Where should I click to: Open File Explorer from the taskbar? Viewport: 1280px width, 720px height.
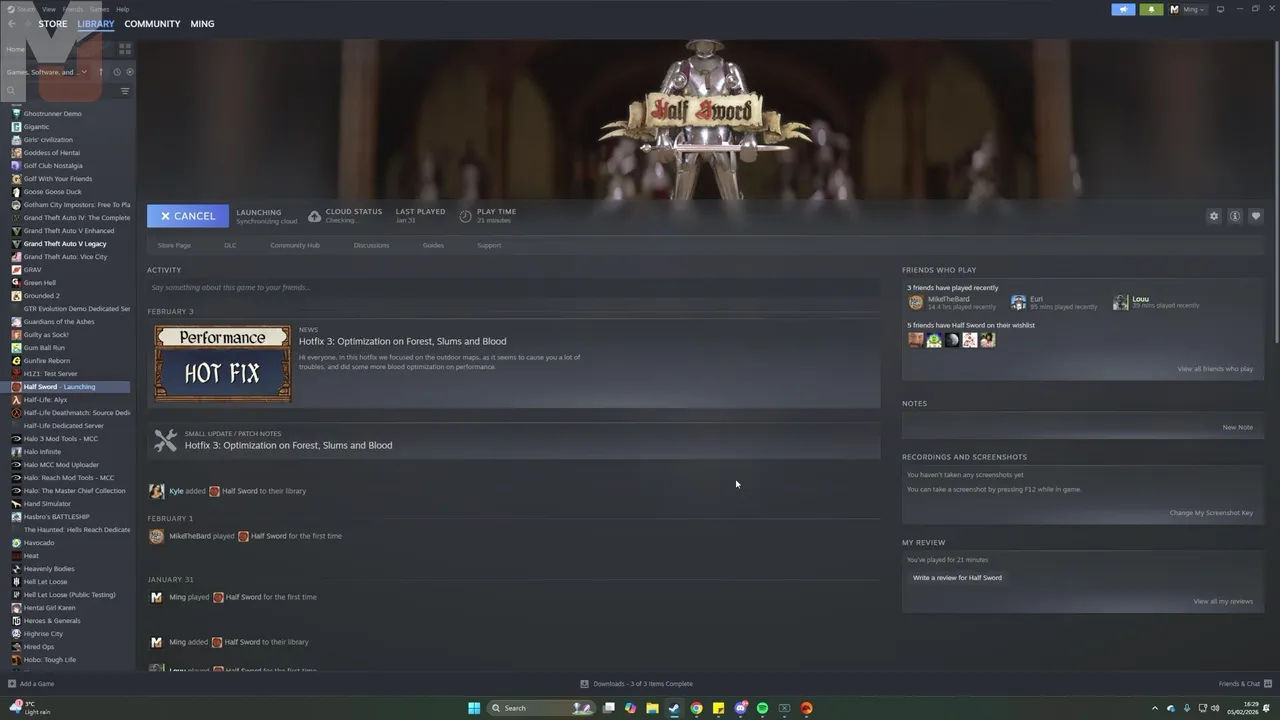(x=652, y=708)
